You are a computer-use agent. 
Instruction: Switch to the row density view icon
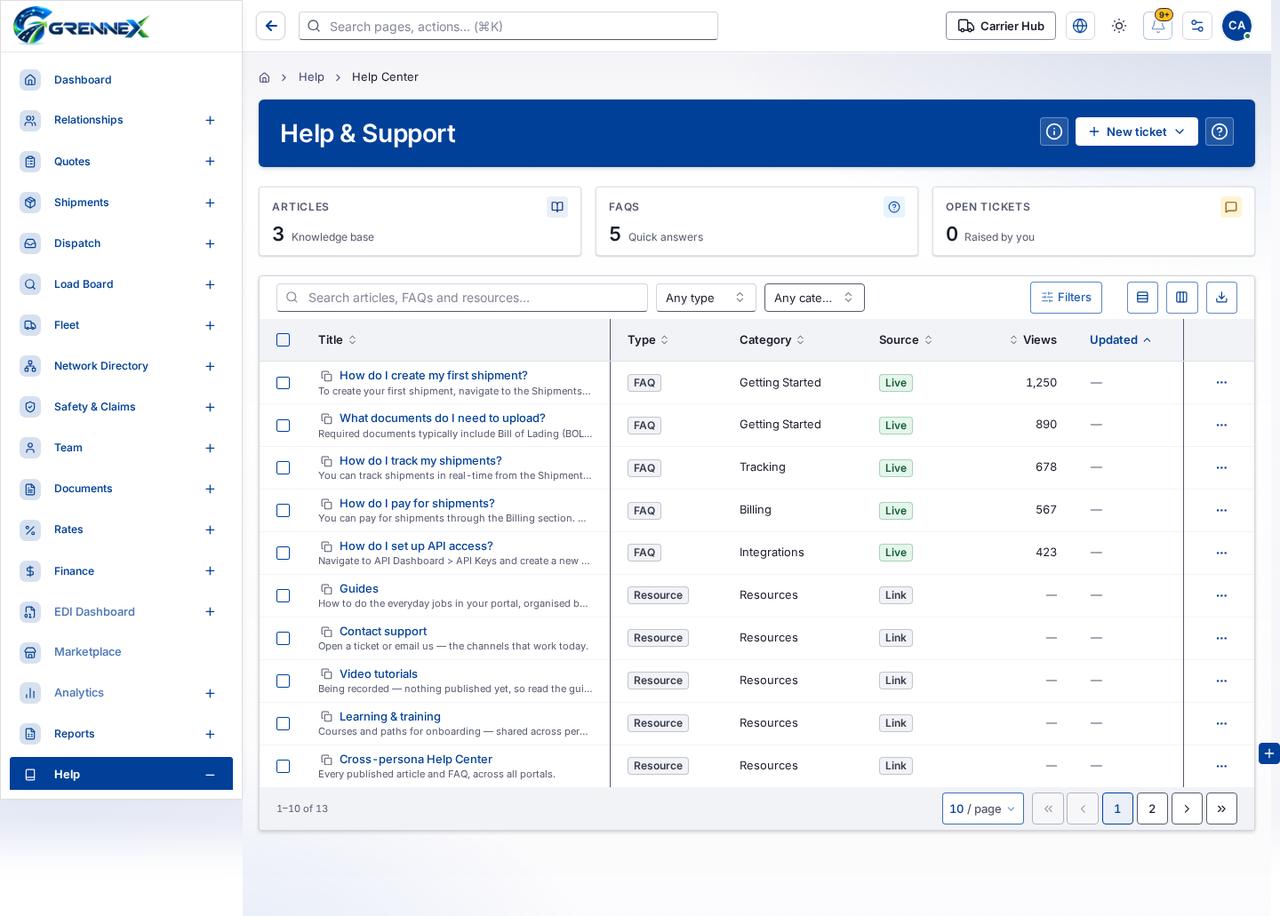pos(1142,297)
